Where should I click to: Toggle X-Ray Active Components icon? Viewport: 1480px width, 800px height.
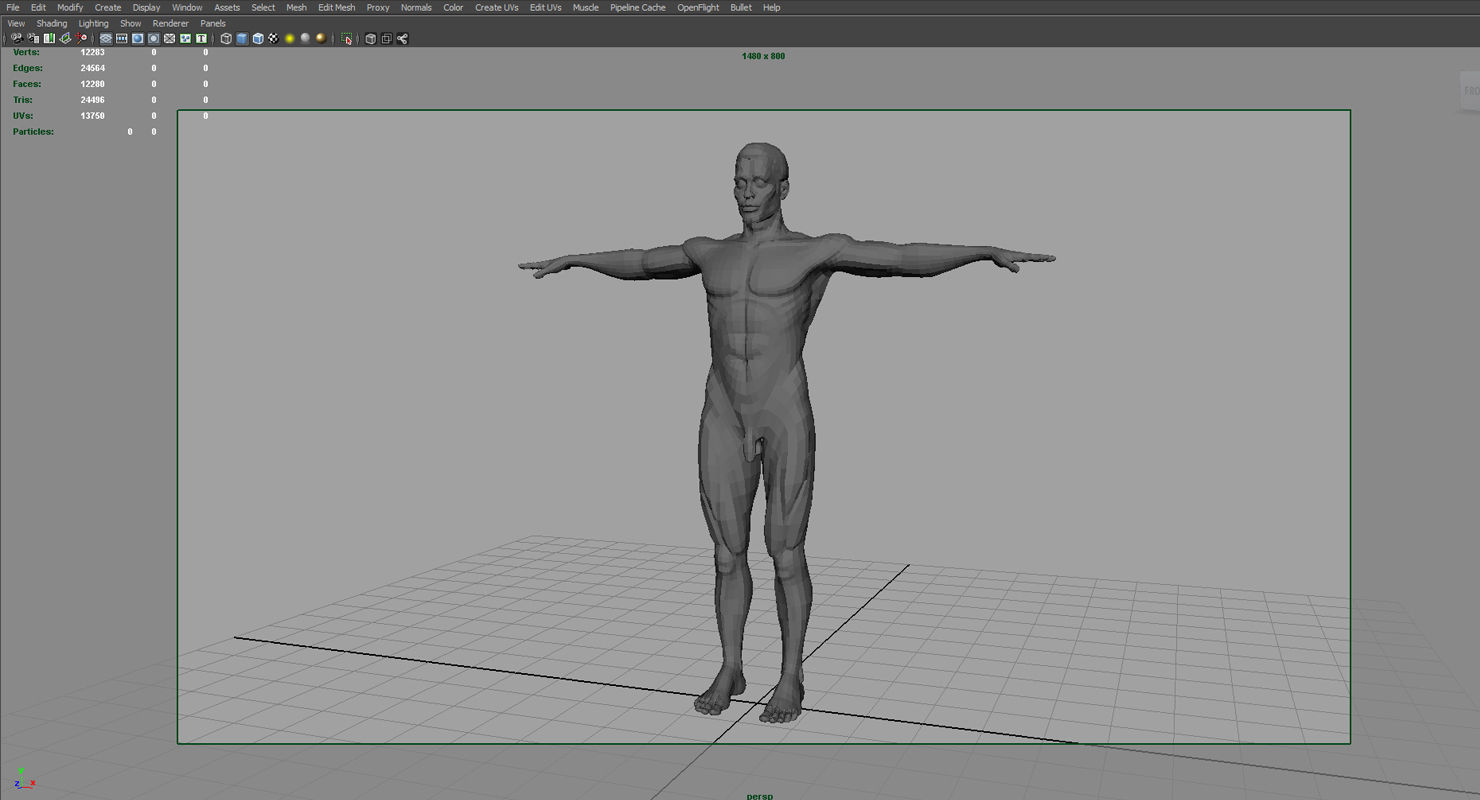(x=386, y=38)
